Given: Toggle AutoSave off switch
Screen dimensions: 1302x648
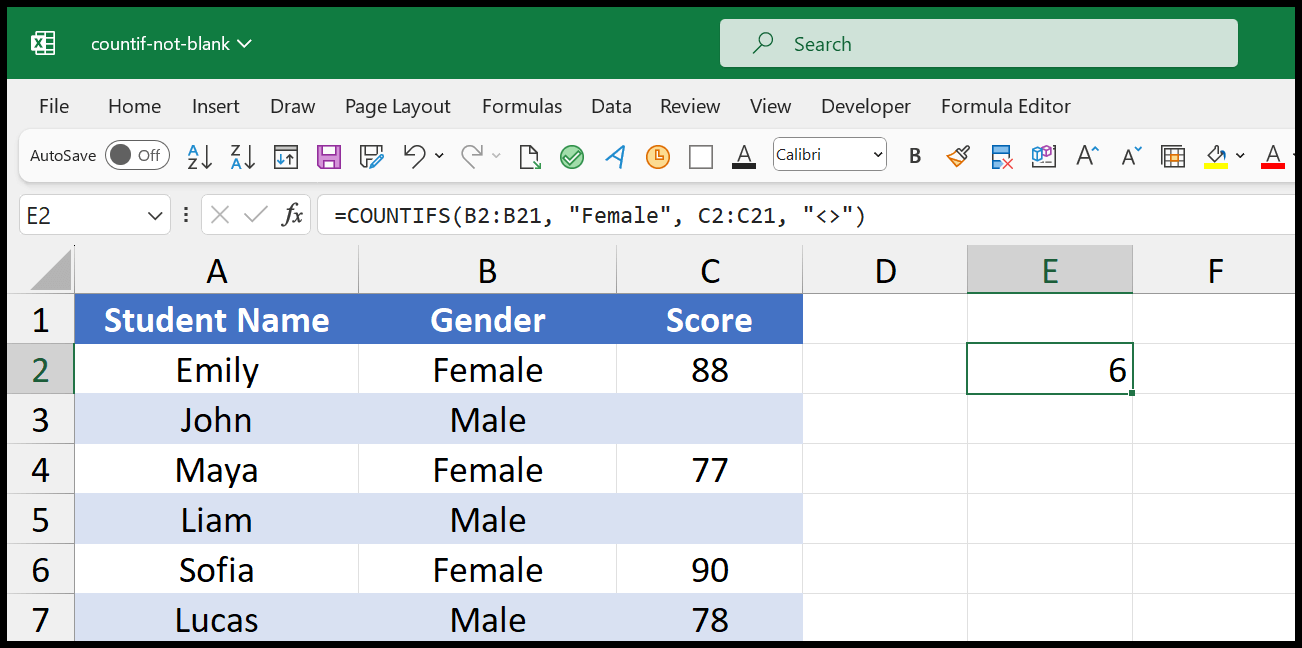Looking at the screenshot, I should [137, 156].
